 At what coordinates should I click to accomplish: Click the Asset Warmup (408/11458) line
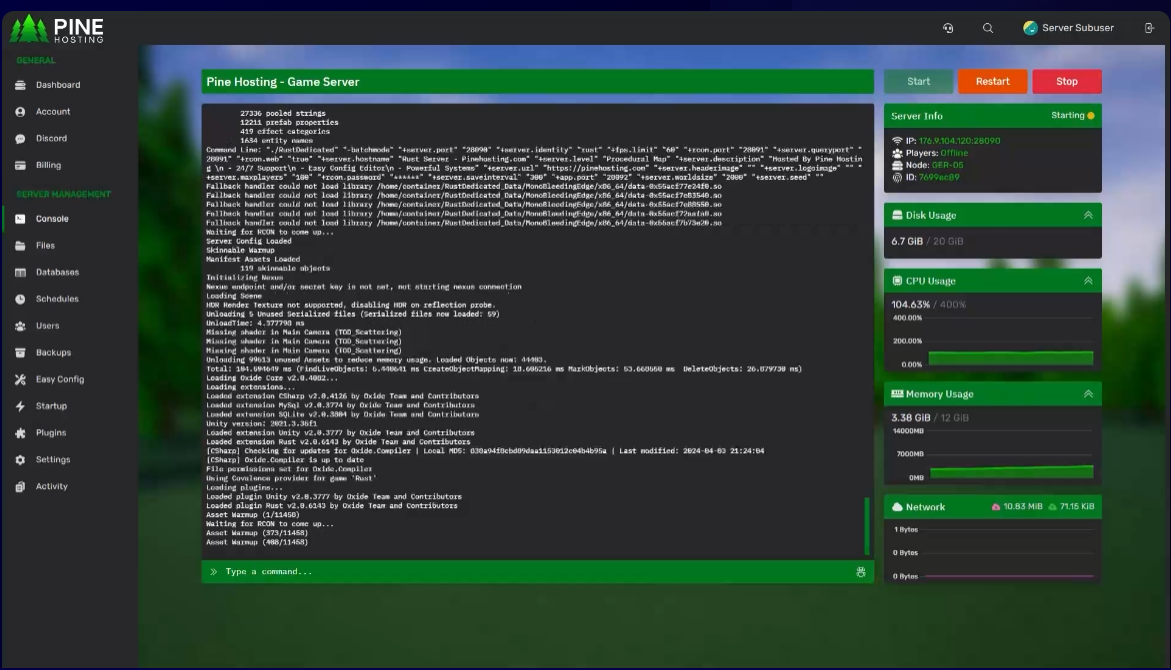pos(257,542)
